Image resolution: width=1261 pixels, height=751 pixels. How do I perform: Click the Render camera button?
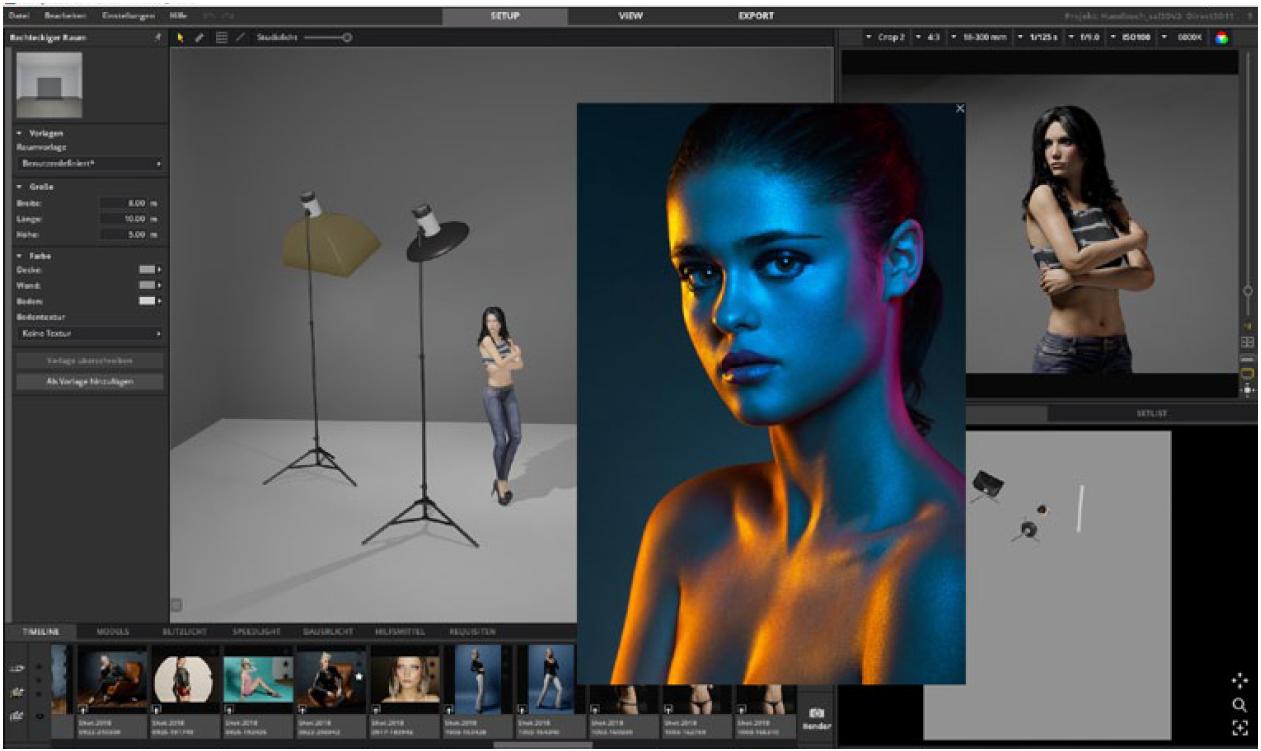[814, 717]
